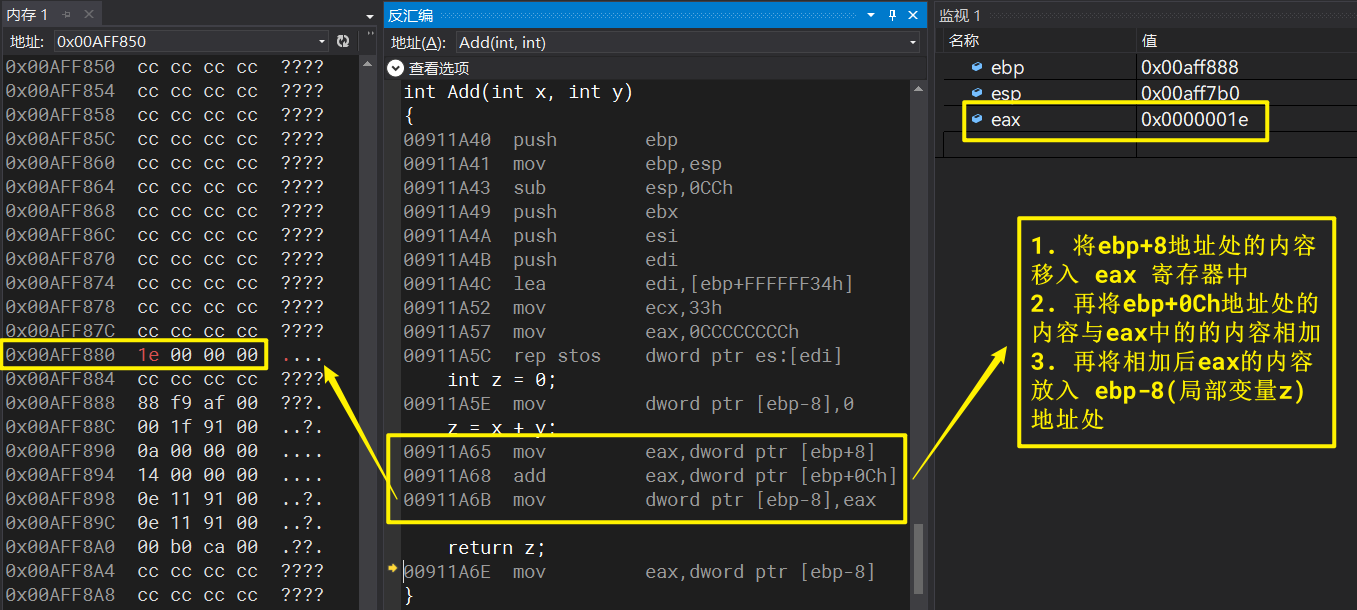Select the 内存 1 memory tab

coord(28,15)
